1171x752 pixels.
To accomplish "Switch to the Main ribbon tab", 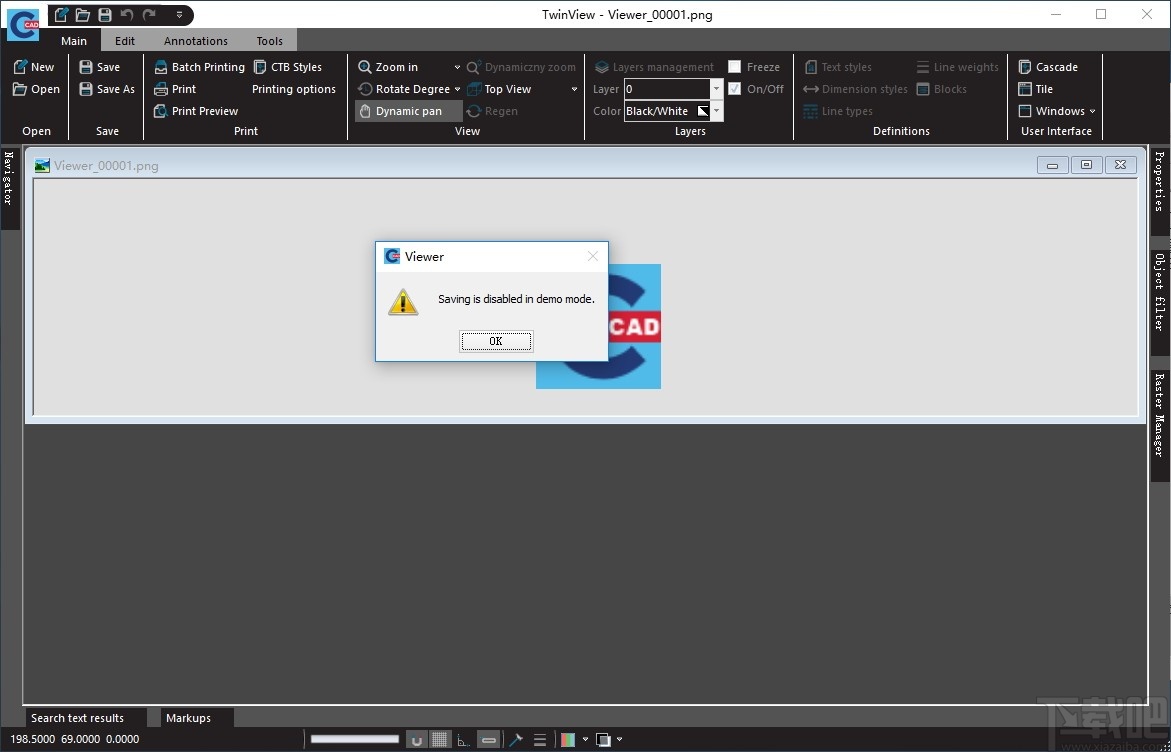I will (74, 40).
